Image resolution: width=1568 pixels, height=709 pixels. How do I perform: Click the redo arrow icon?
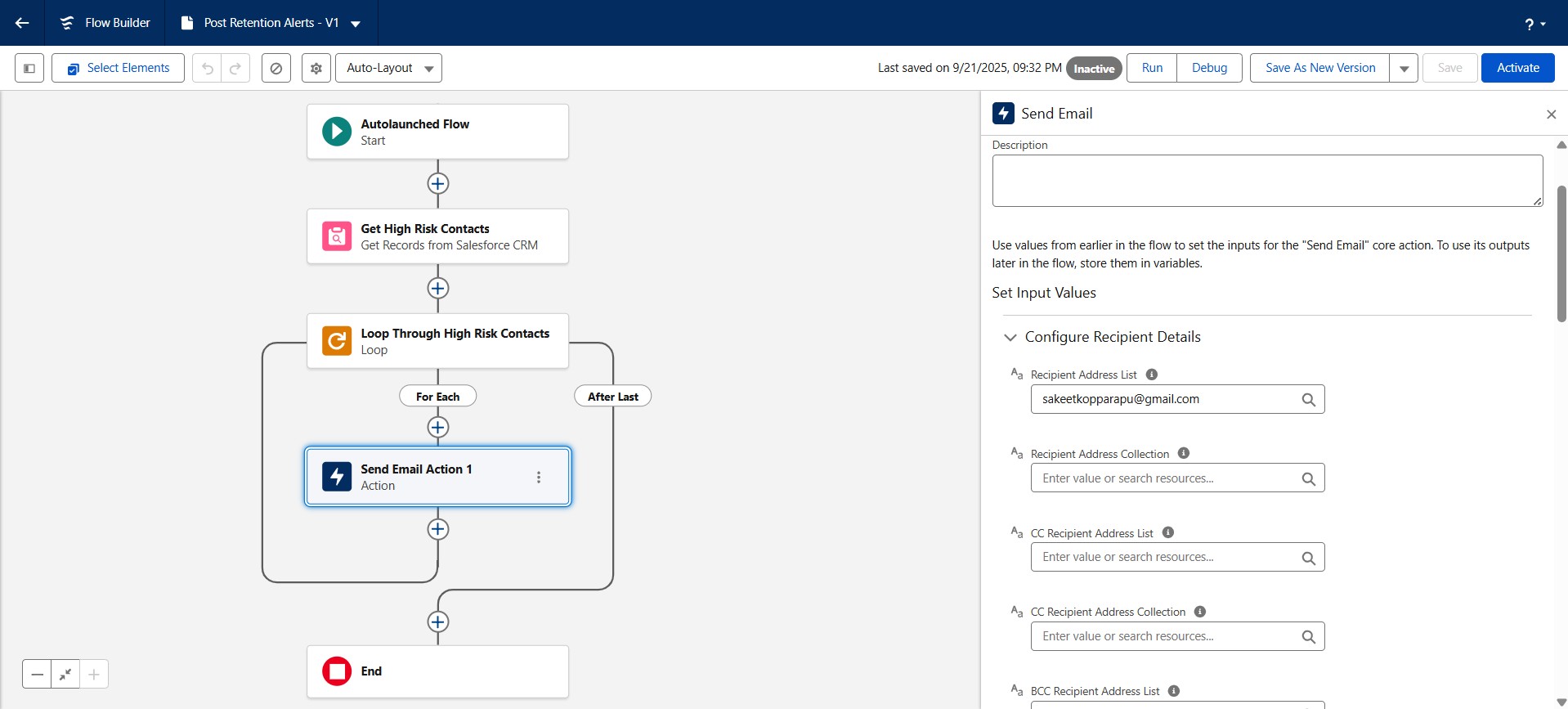tap(235, 68)
